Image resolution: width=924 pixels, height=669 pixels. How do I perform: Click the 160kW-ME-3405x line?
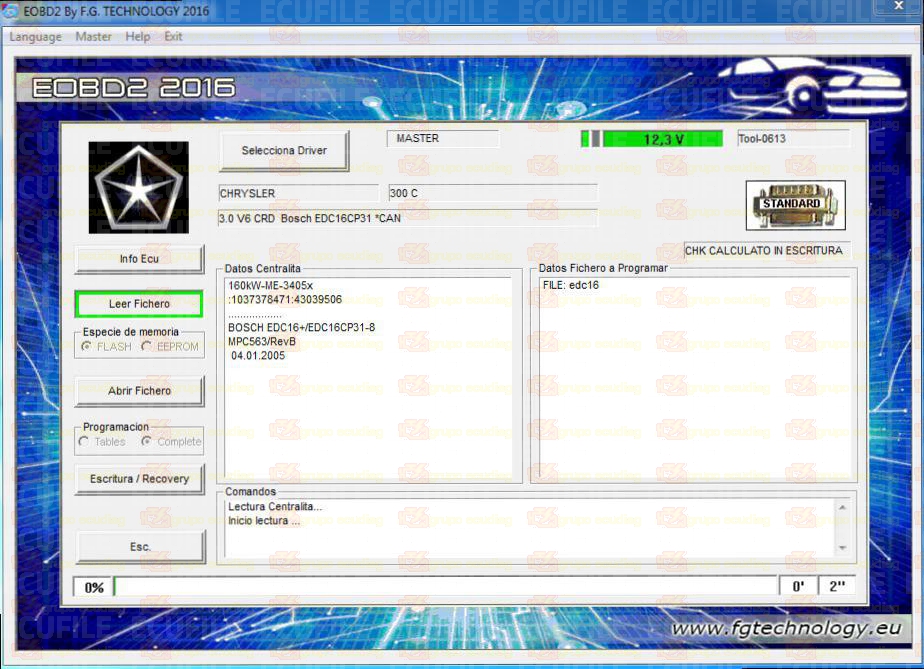(x=270, y=285)
